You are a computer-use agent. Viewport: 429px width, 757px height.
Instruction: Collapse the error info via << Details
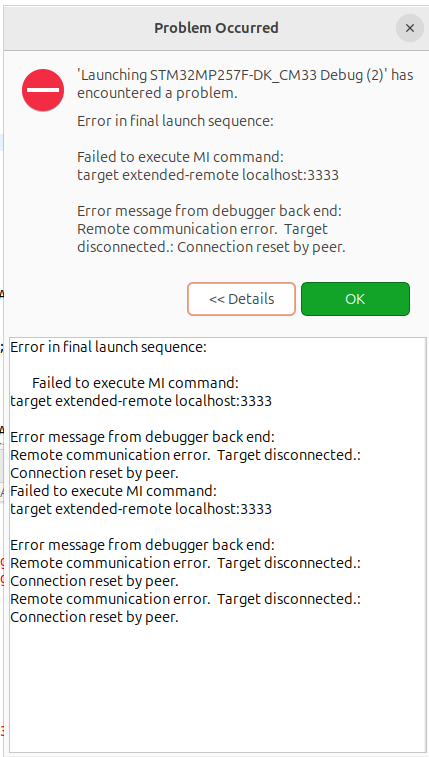241,299
